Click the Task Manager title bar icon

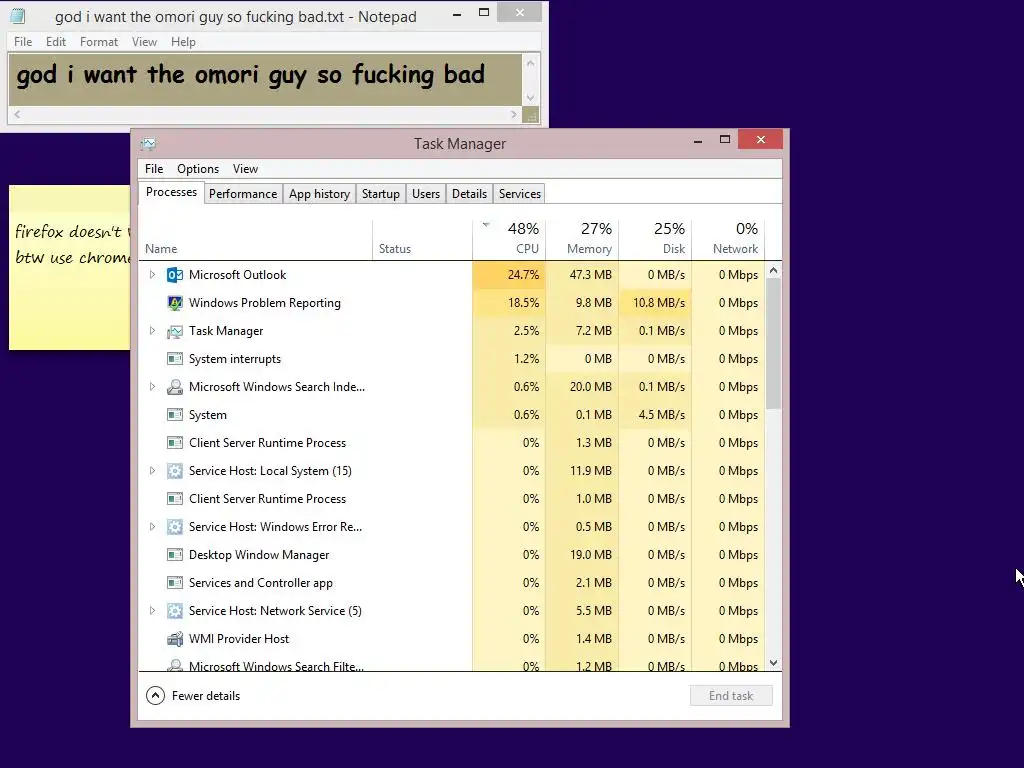[x=148, y=143]
